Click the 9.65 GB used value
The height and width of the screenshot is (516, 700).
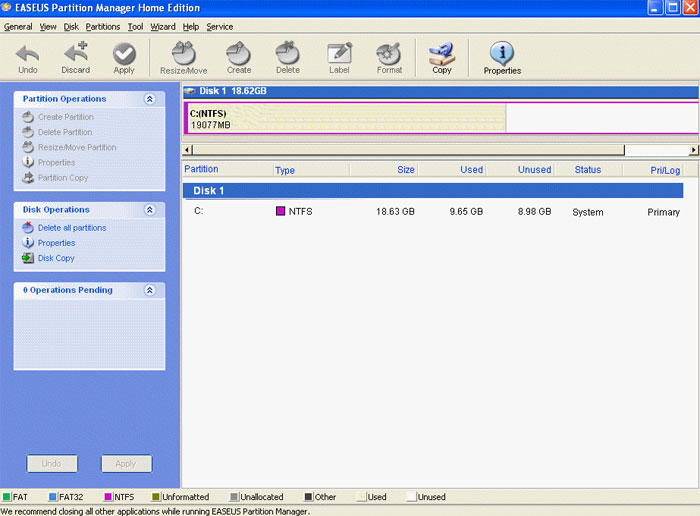coord(466,212)
